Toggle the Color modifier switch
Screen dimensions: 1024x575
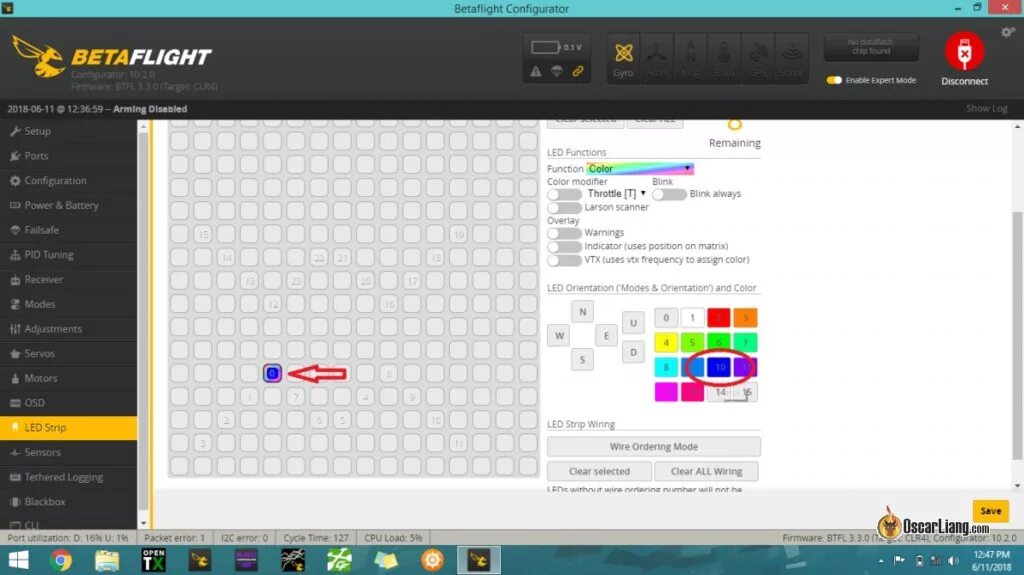564,194
